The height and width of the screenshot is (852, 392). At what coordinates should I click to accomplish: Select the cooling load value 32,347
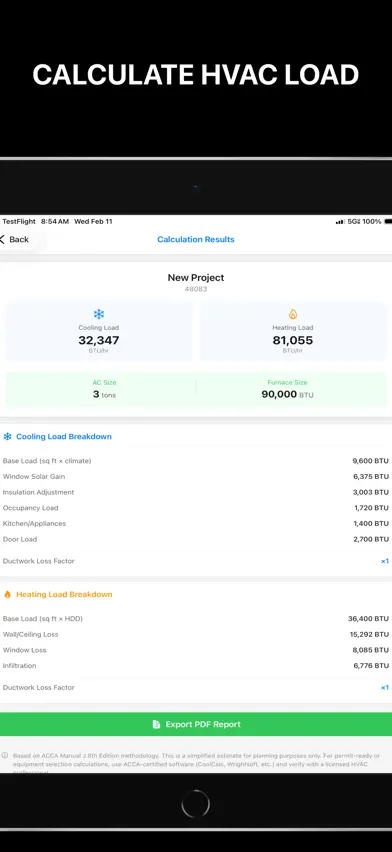tap(98, 341)
